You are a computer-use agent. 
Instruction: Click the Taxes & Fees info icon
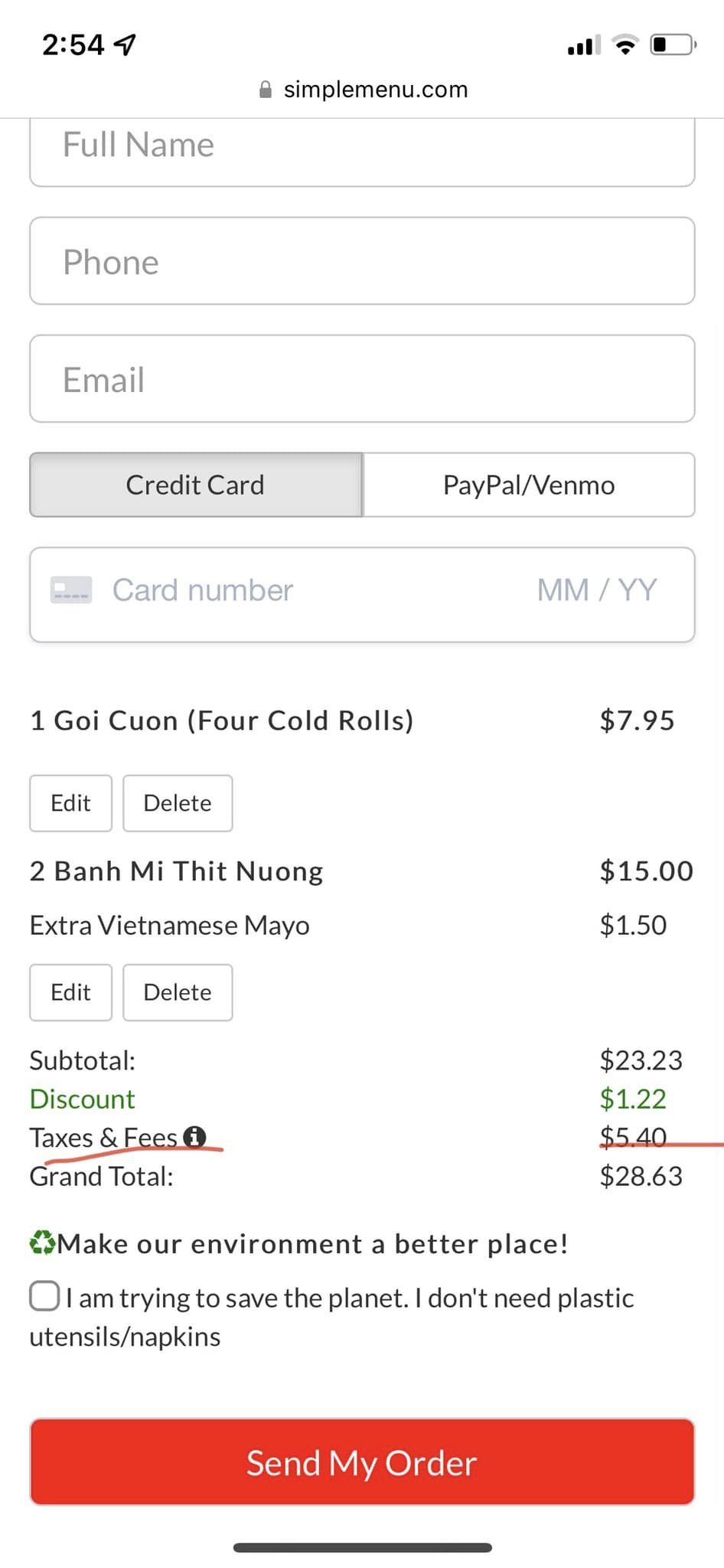[195, 1137]
